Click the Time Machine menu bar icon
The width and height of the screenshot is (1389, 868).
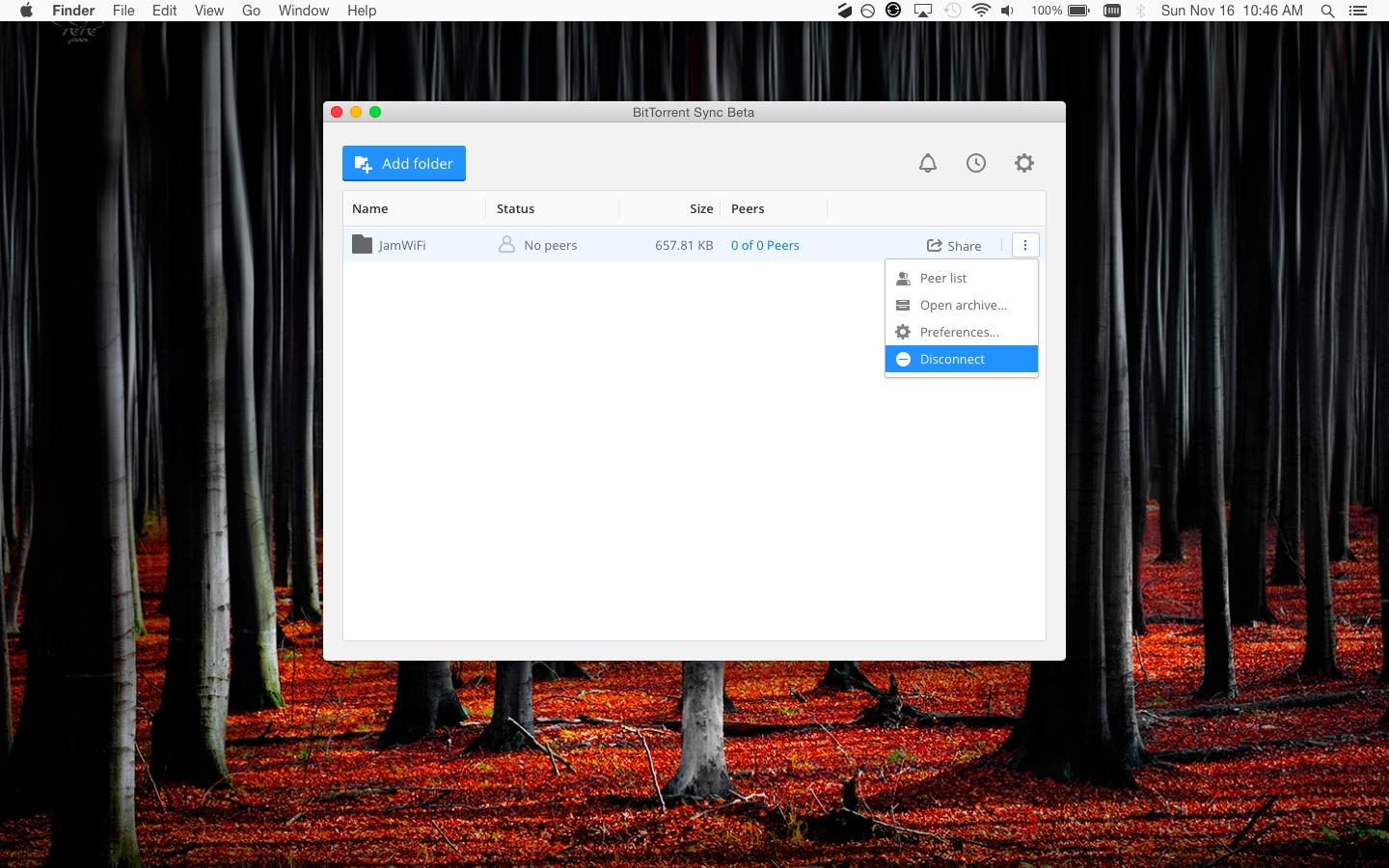coord(953,11)
